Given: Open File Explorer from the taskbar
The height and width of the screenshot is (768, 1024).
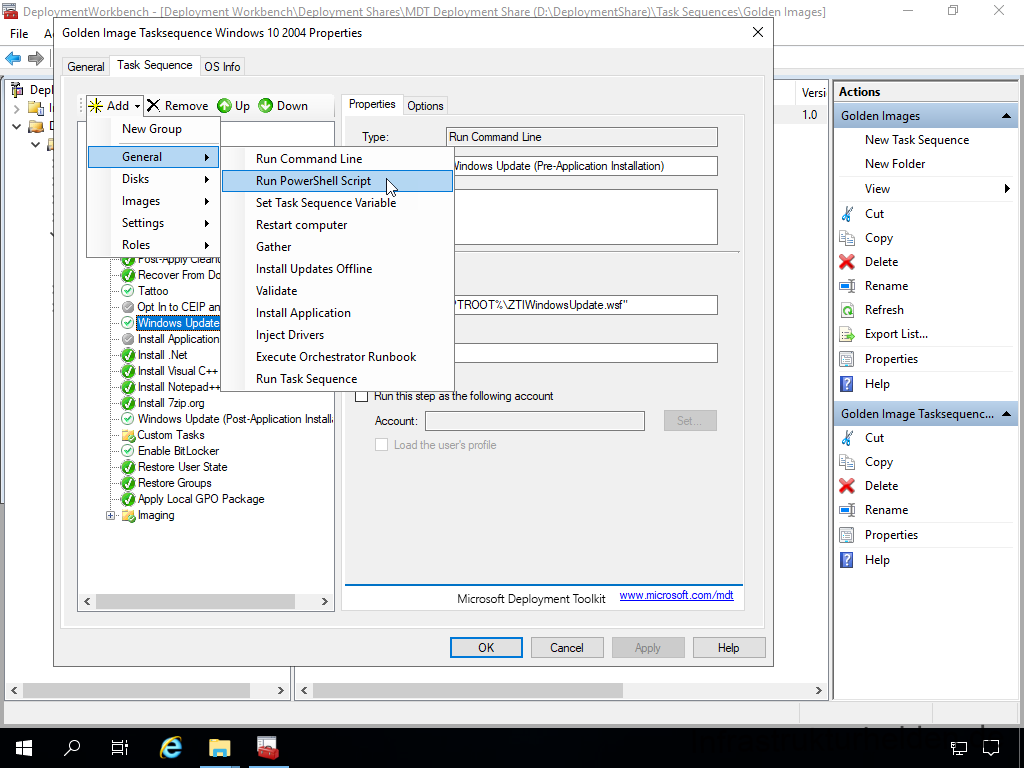Looking at the screenshot, I should [219, 748].
